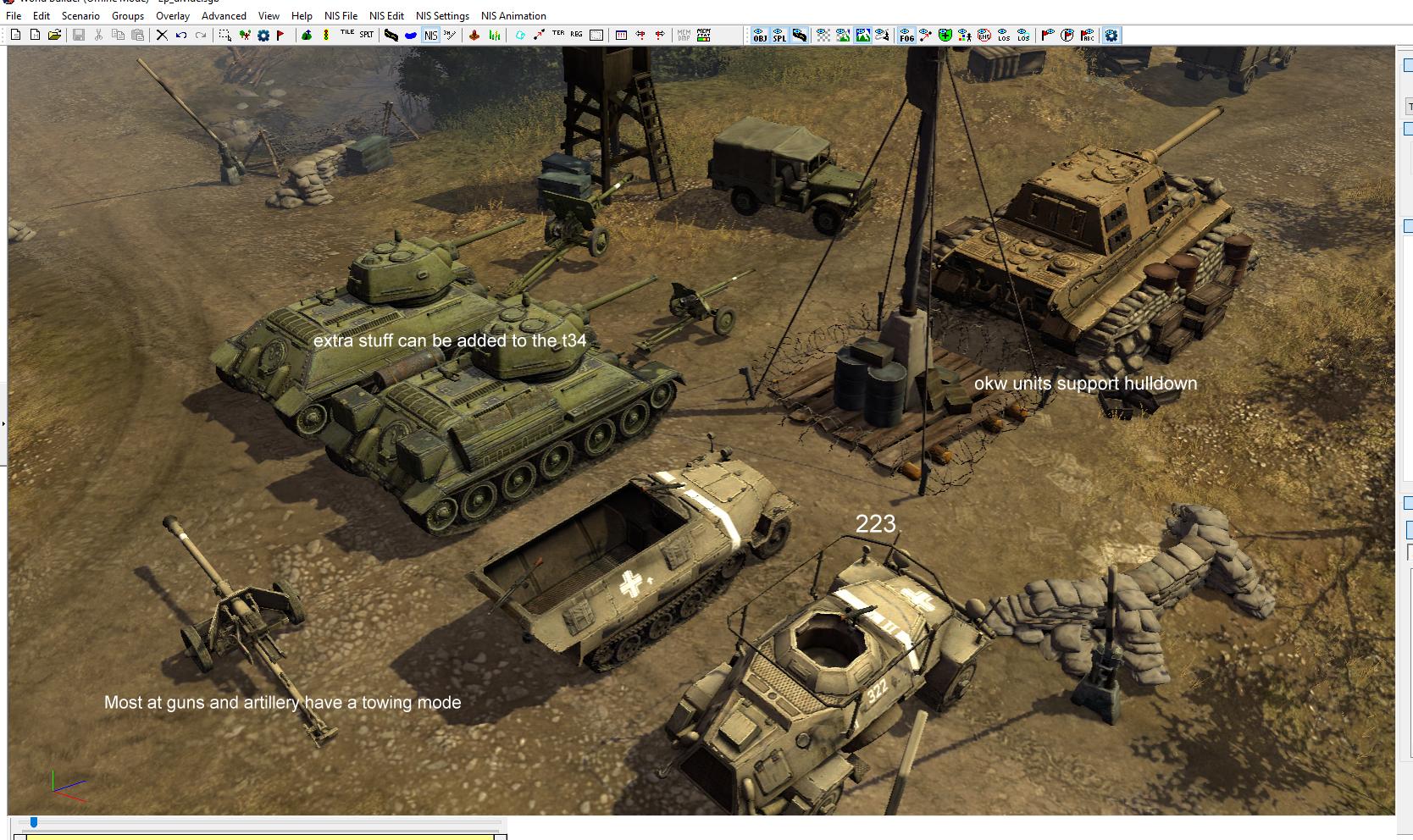
Task: Copy the selection with the copy icon
Action: pyautogui.click(x=118, y=35)
